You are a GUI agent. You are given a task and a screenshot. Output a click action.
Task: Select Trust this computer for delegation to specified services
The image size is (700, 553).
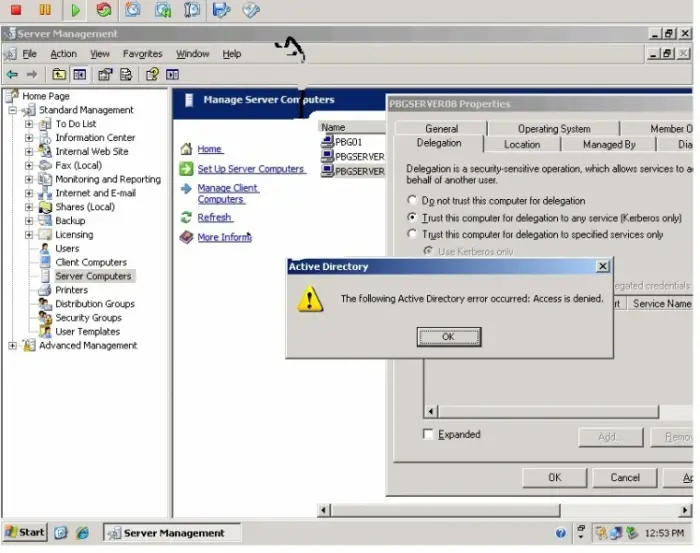click(412, 234)
